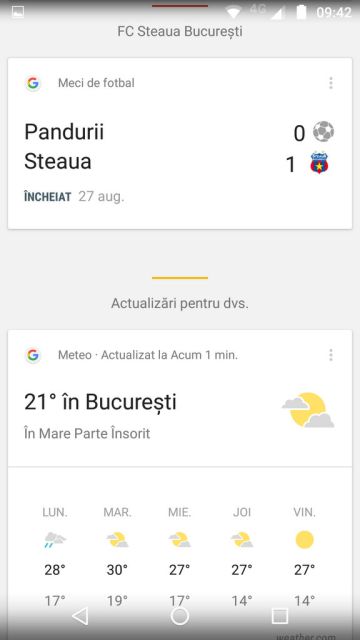Open the football match card overflow menu
Screen dimensions: 360x640
click(331, 83)
